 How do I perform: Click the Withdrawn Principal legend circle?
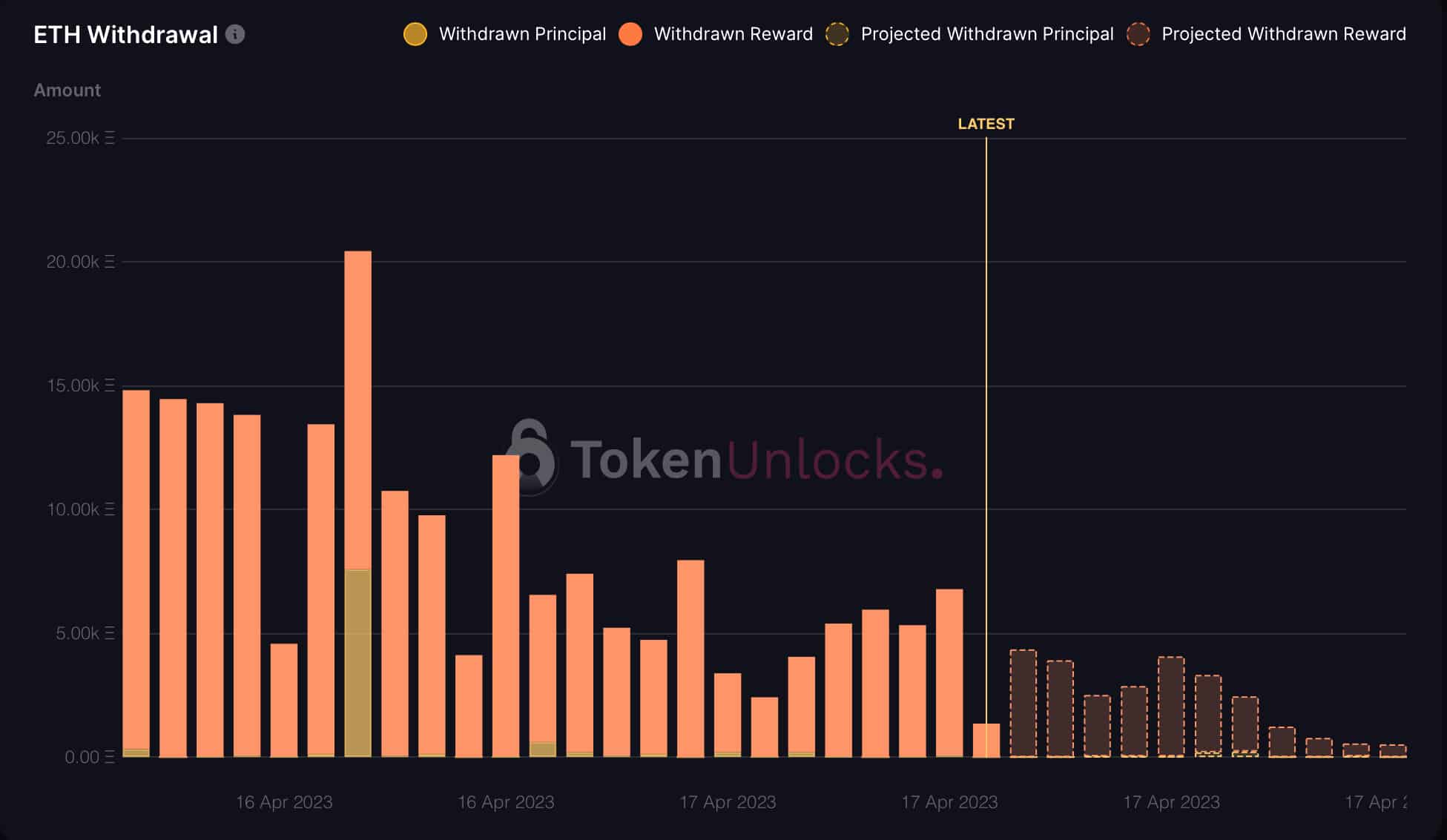[x=415, y=34]
